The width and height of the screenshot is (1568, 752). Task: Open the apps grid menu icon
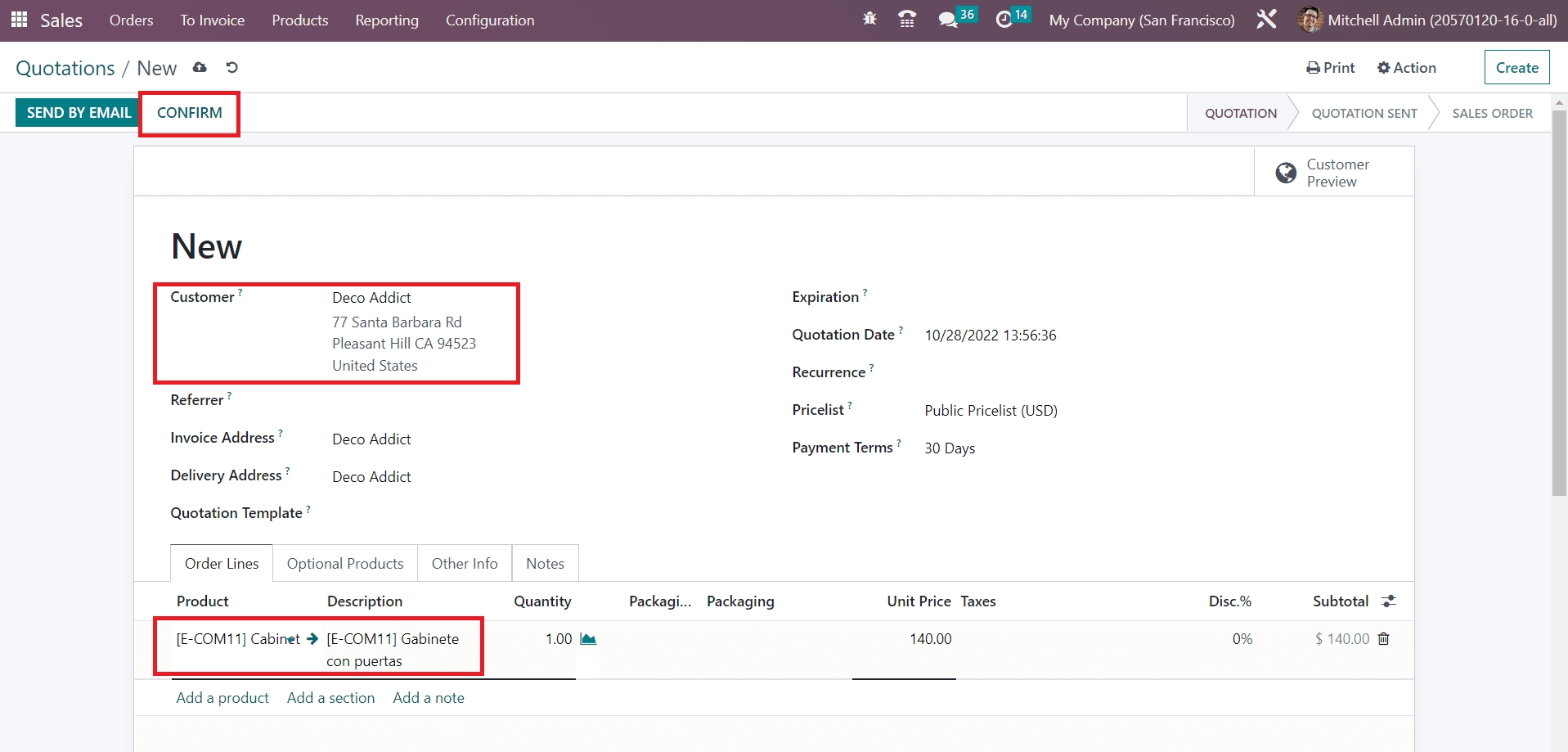point(19,20)
